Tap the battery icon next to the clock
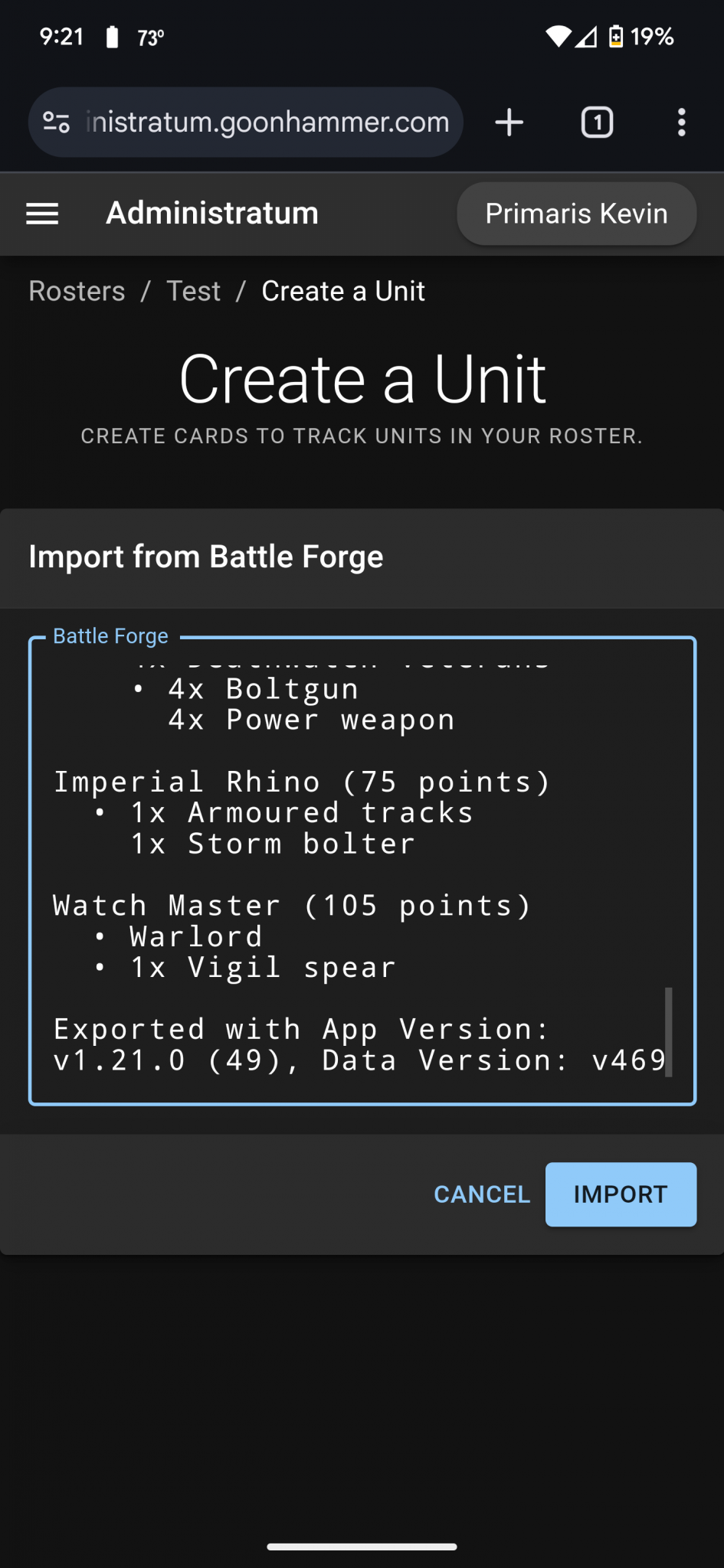724x1568 pixels. tap(112, 35)
